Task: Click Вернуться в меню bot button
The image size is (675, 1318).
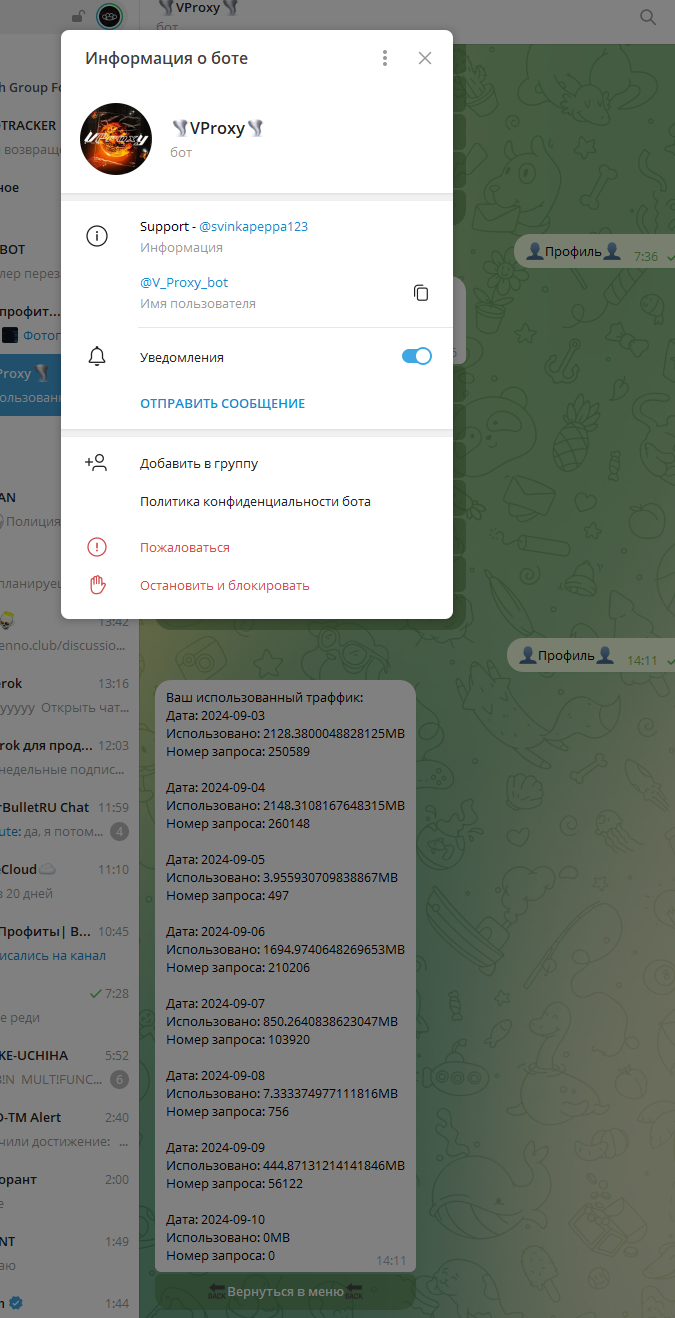Action: [x=285, y=1291]
